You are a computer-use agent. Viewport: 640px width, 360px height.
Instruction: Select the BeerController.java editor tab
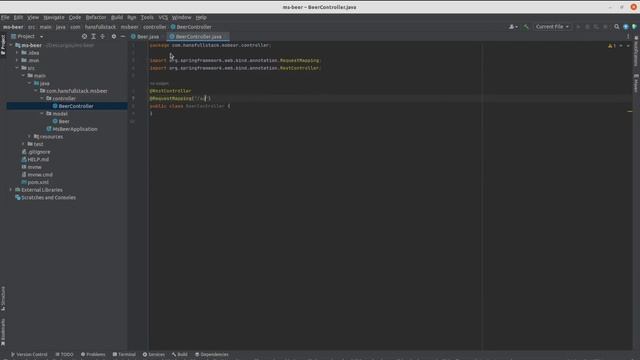pyautogui.click(x=198, y=36)
